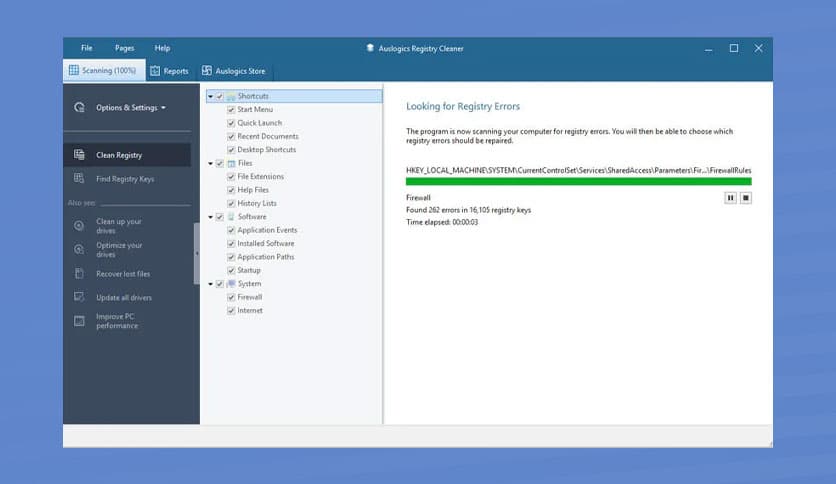Open Optimize your drives link
Image resolution: width=836 pixels, height=484 pixels.
tap(119, 249)
